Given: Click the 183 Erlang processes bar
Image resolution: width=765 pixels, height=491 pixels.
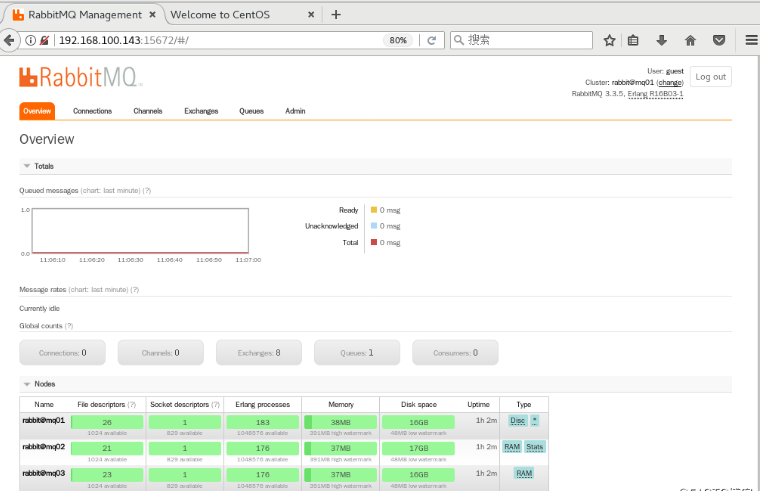Looking at the screenshot, I should [262, 422].
